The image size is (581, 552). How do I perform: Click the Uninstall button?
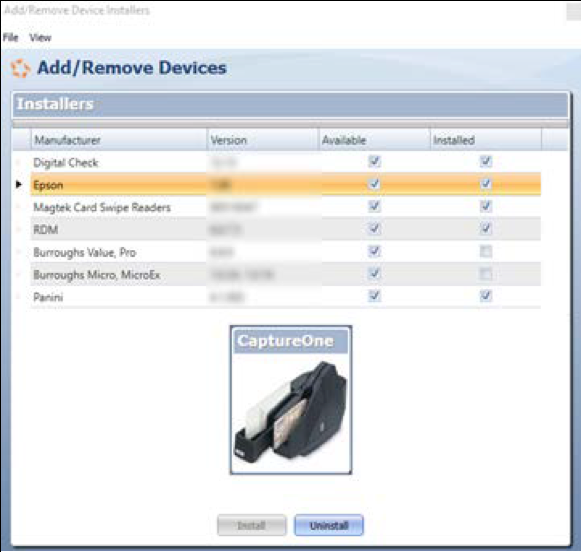coord(329,525)
